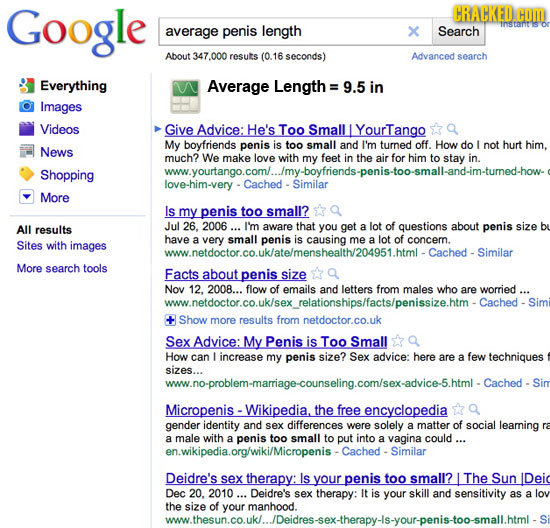The image size is (550, 528).
Task: Open Similar for the menshealth/204951 result
Action: [x=495, y=253]
